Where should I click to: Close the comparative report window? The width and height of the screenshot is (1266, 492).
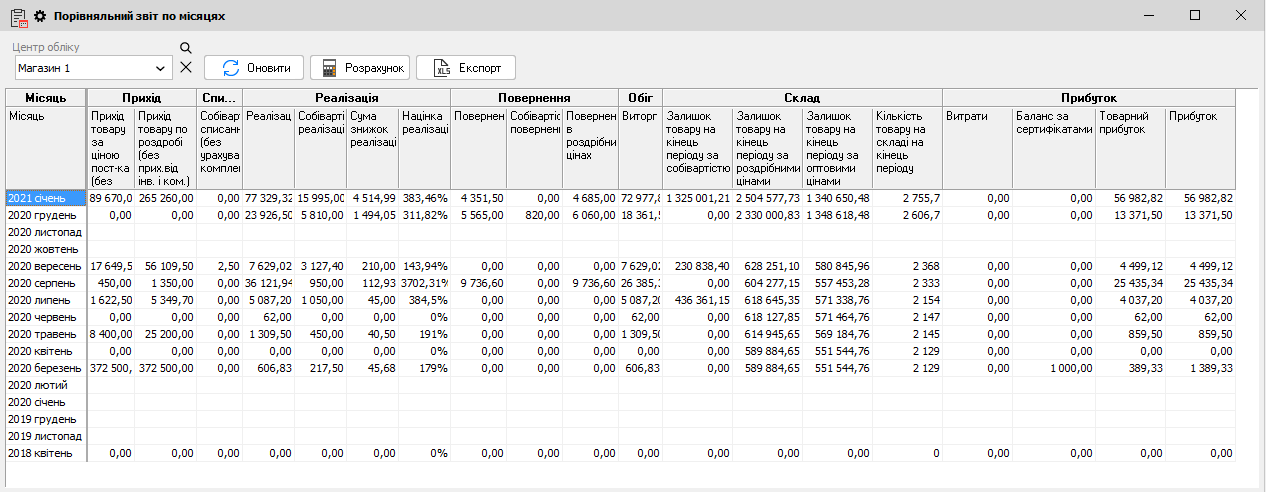(x=1240, y=15)
